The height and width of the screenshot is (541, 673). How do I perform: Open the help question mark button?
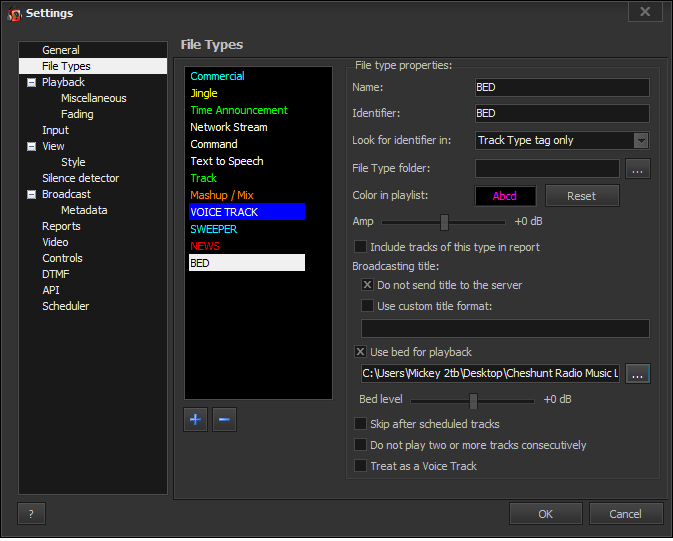31,516
